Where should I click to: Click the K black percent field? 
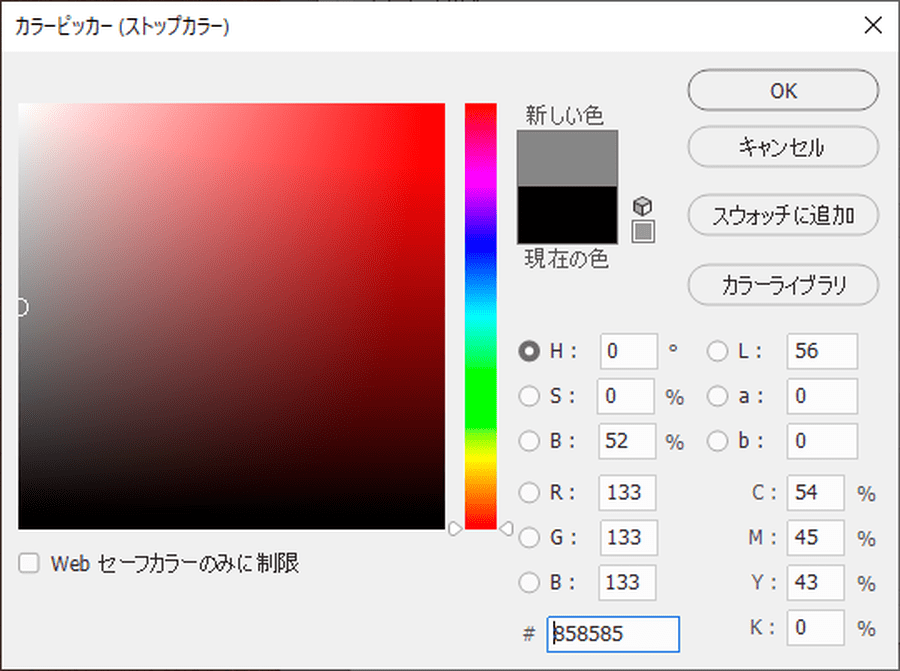[816, 627]
